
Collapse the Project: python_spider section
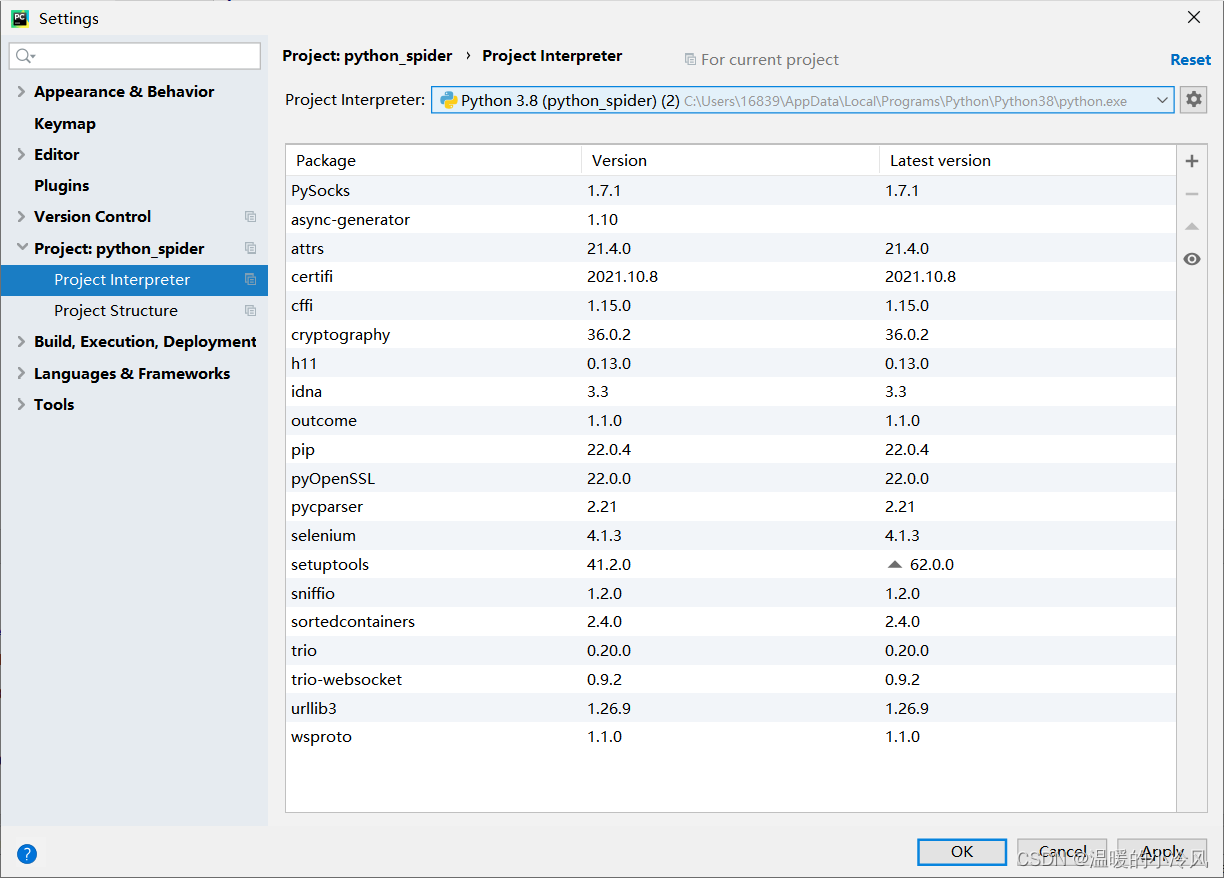click(22, 248)
